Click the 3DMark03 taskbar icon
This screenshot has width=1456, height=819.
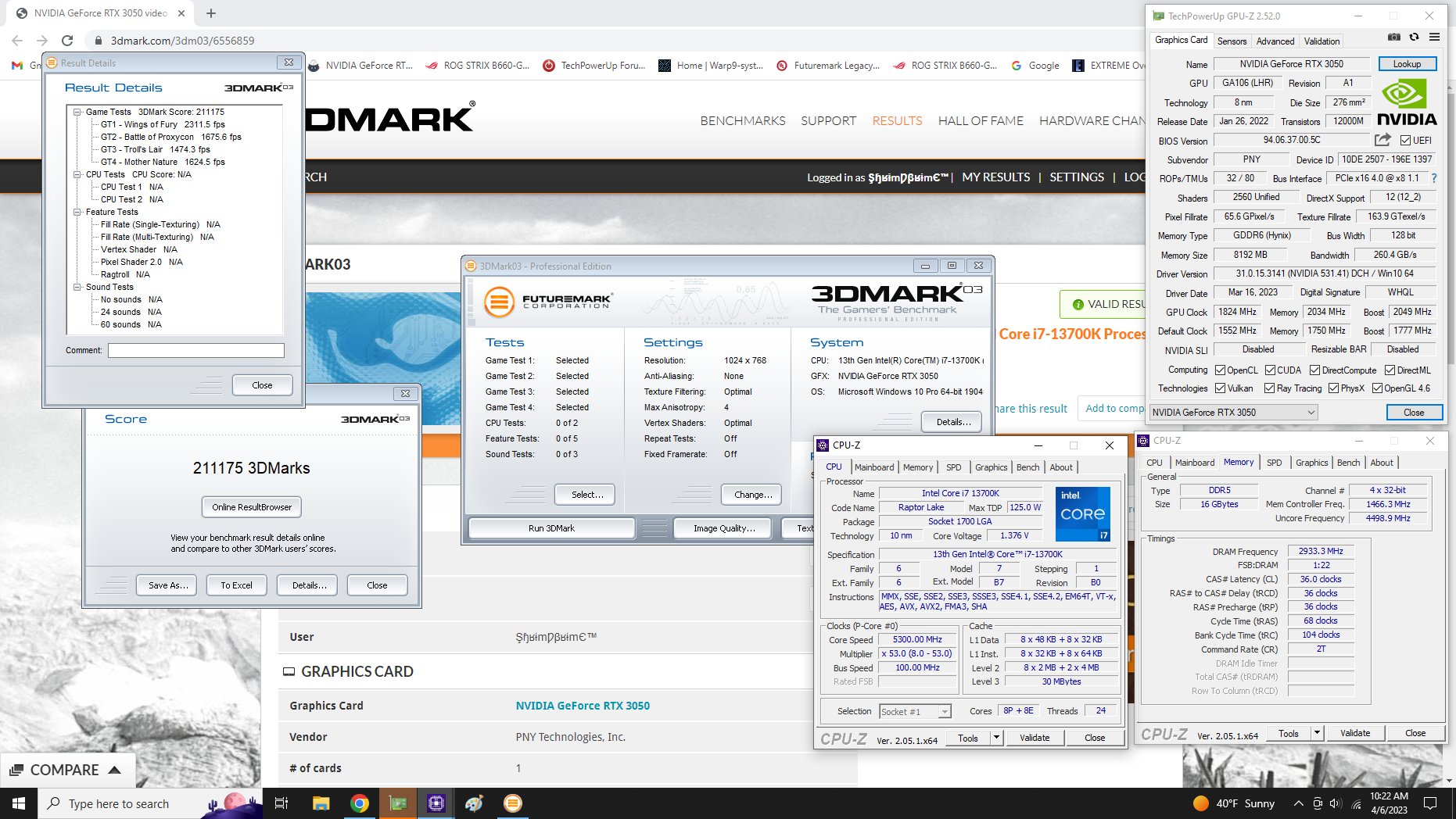click(513, 803)
